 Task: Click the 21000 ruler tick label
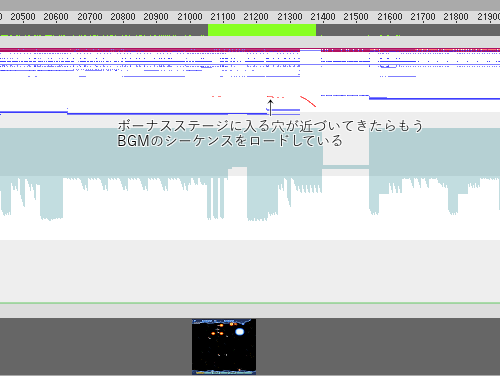coord(190,17)
